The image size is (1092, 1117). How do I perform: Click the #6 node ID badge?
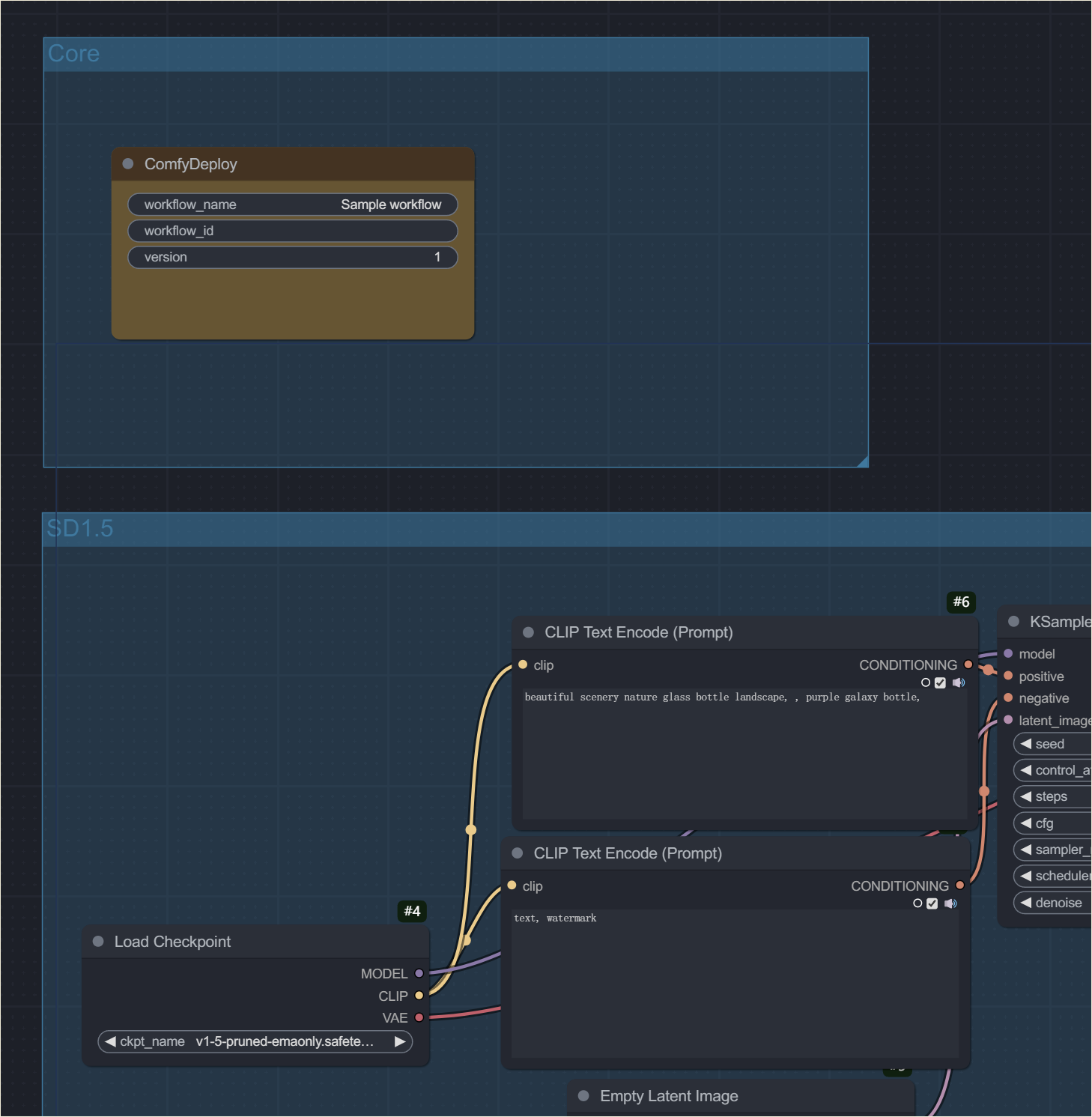[x=962, y=602]
